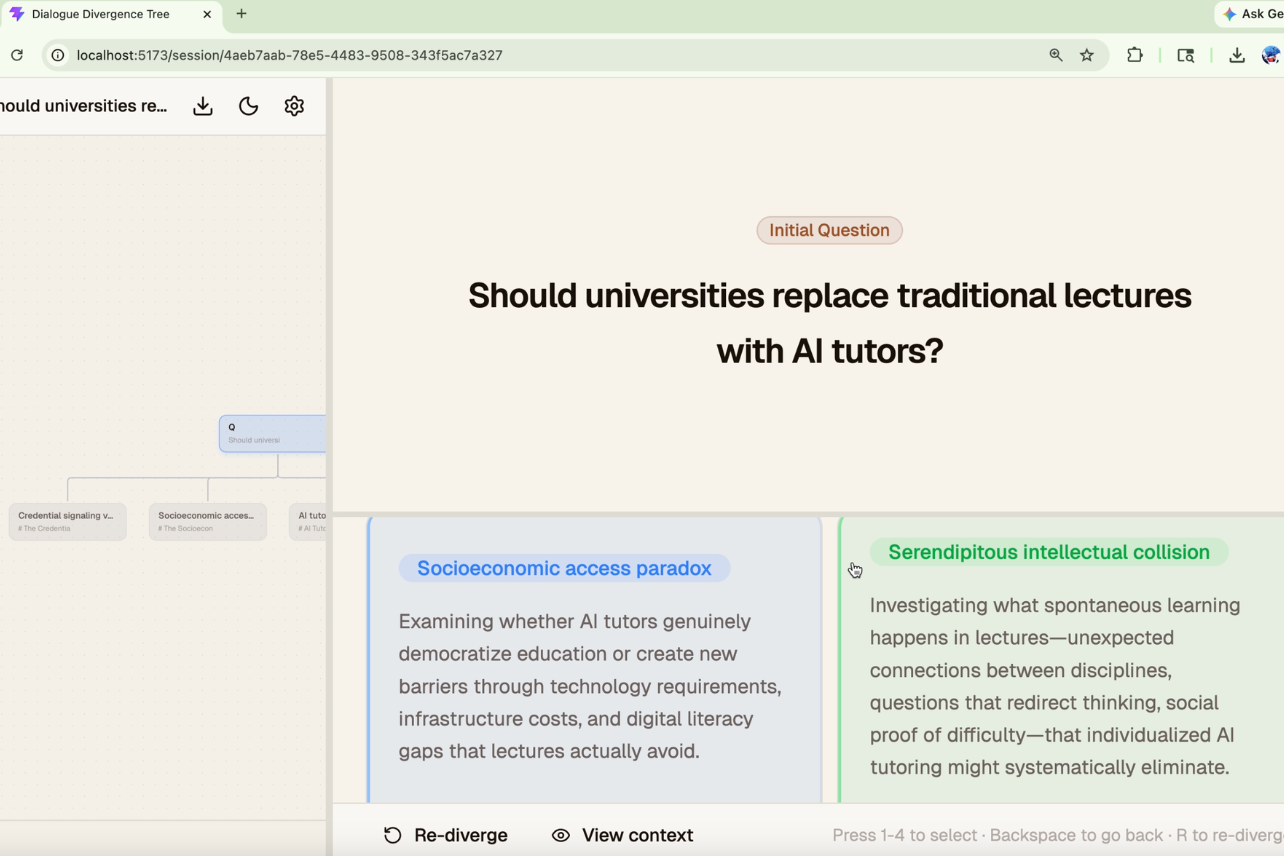The height and width of the screenshot is (856, 1284).
Task: Click the Q root node in tree
Action: tap(273, 433)
